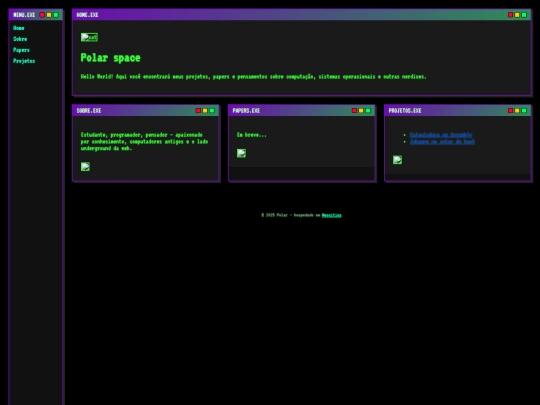Click the green button of HOME.EXE
Image resolution: width=540 pixels, height=405 pixels.
524,15
